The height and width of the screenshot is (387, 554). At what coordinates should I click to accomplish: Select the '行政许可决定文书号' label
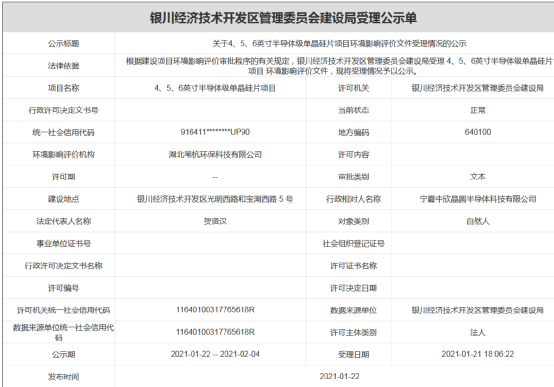64,110
